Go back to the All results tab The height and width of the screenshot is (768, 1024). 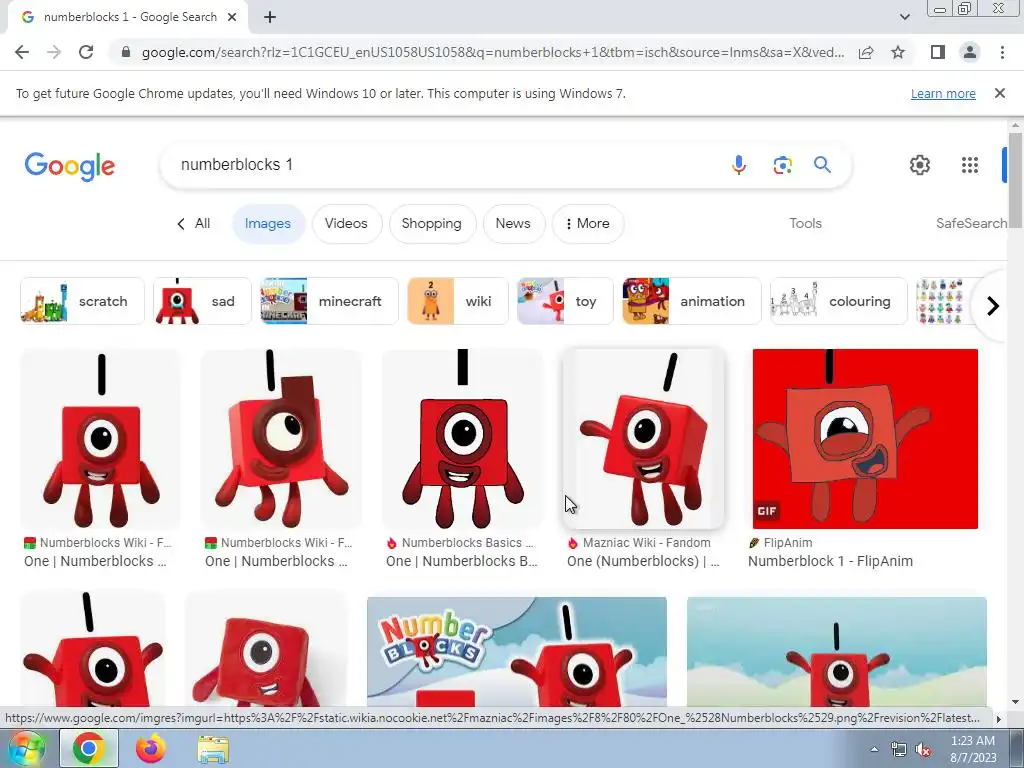tap(193, 224)
